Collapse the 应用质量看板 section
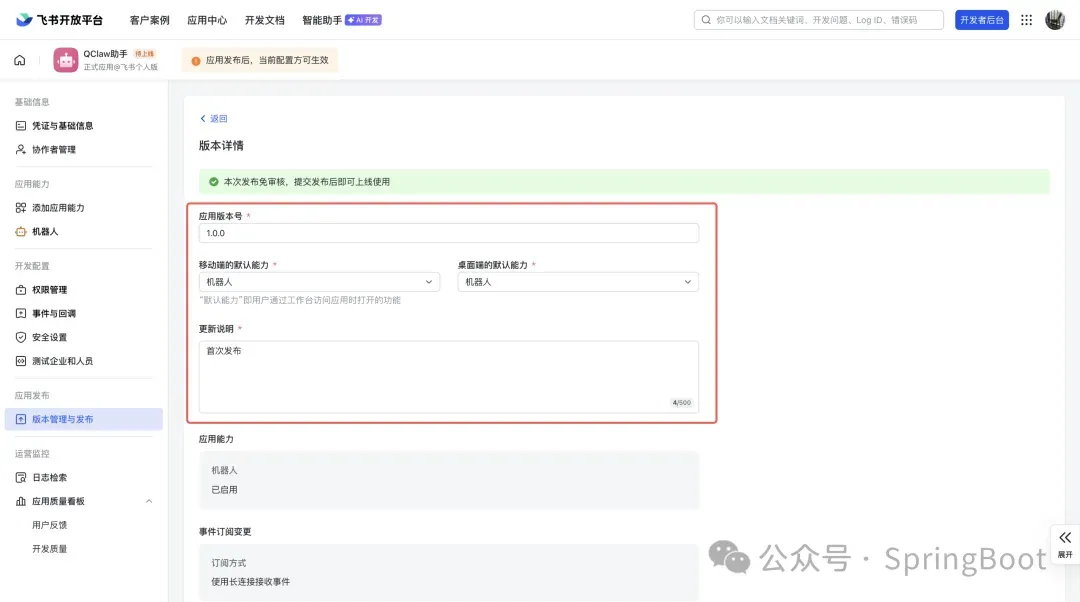This screenshot has width=1080, height=602. coord(149,501)
